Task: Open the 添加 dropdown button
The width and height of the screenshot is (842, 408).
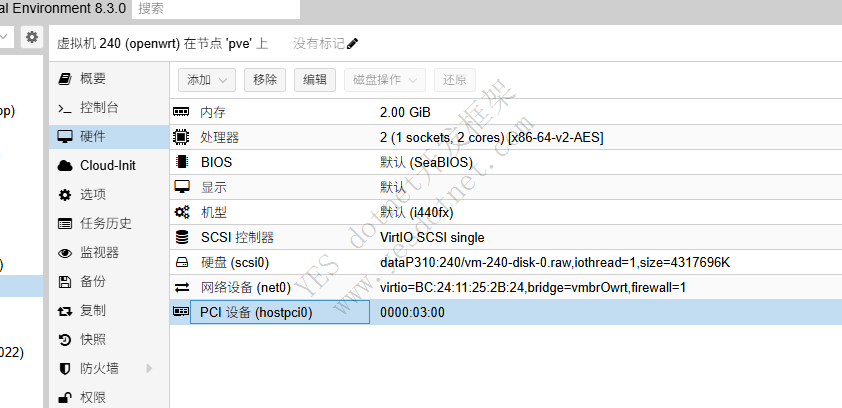Action: click(x=207, y=80)
